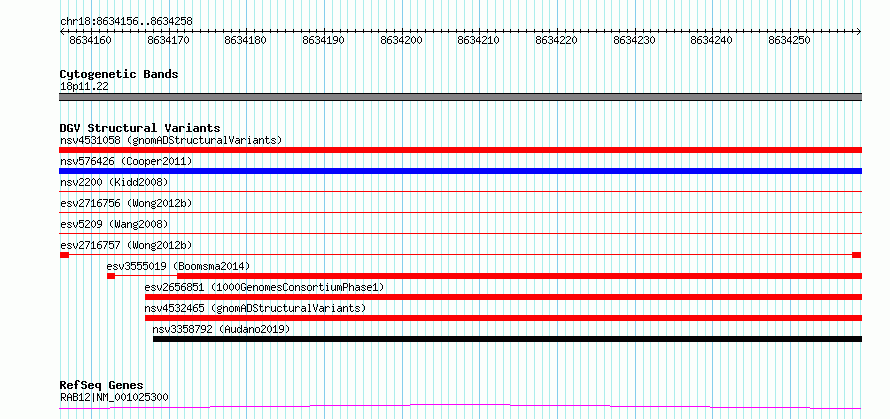Click the red esv2656851 variant bar
The height and width of the screenshot is (419, 890).
503,297
